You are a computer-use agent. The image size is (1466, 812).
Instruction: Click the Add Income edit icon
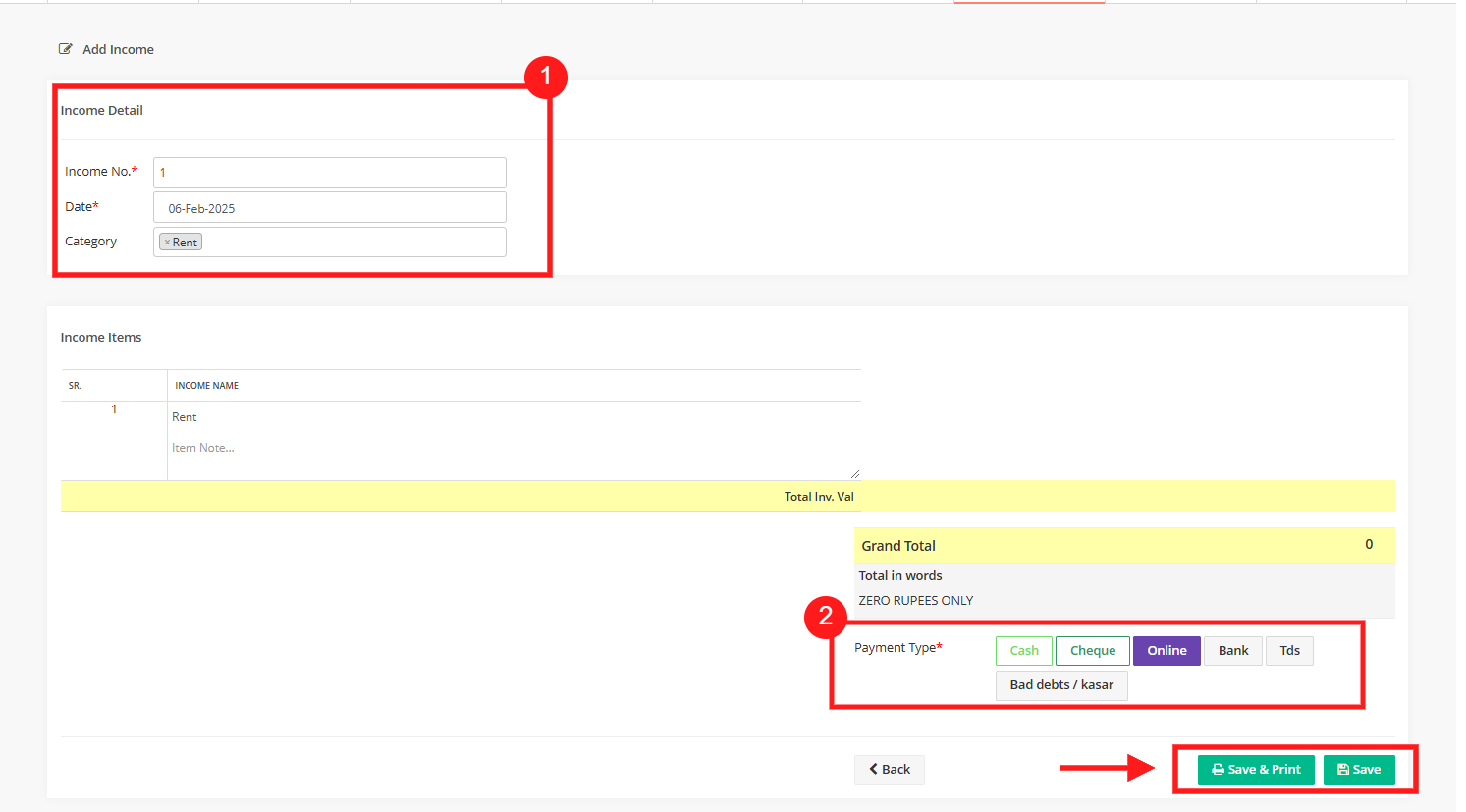tap(66, 49)
